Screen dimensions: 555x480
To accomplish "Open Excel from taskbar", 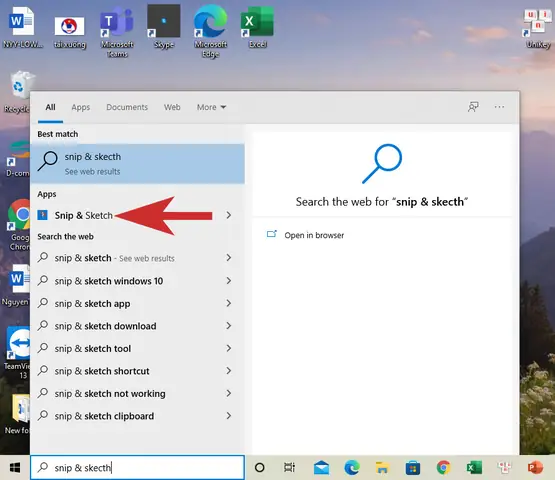I will [x=474, y=468].
